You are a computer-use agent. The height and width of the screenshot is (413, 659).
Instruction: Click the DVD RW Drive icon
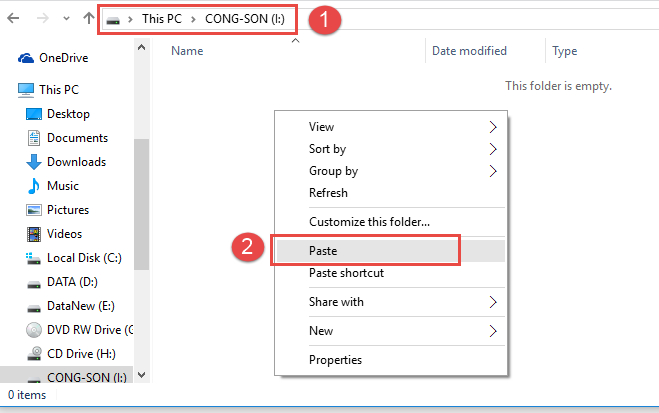click(x=34, y=329)
